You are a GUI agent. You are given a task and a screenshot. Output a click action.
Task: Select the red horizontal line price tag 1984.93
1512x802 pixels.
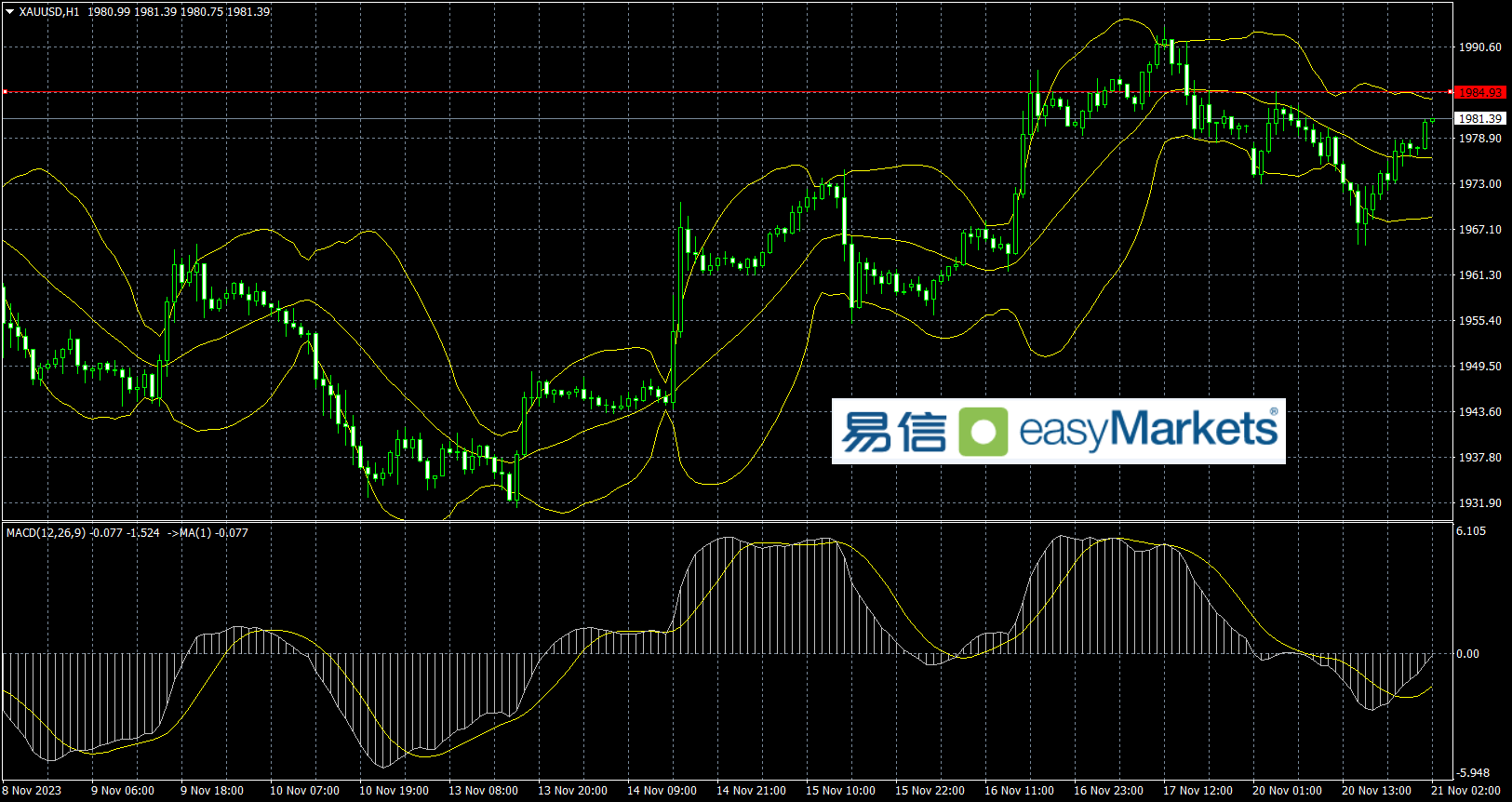pos(1479,92)
